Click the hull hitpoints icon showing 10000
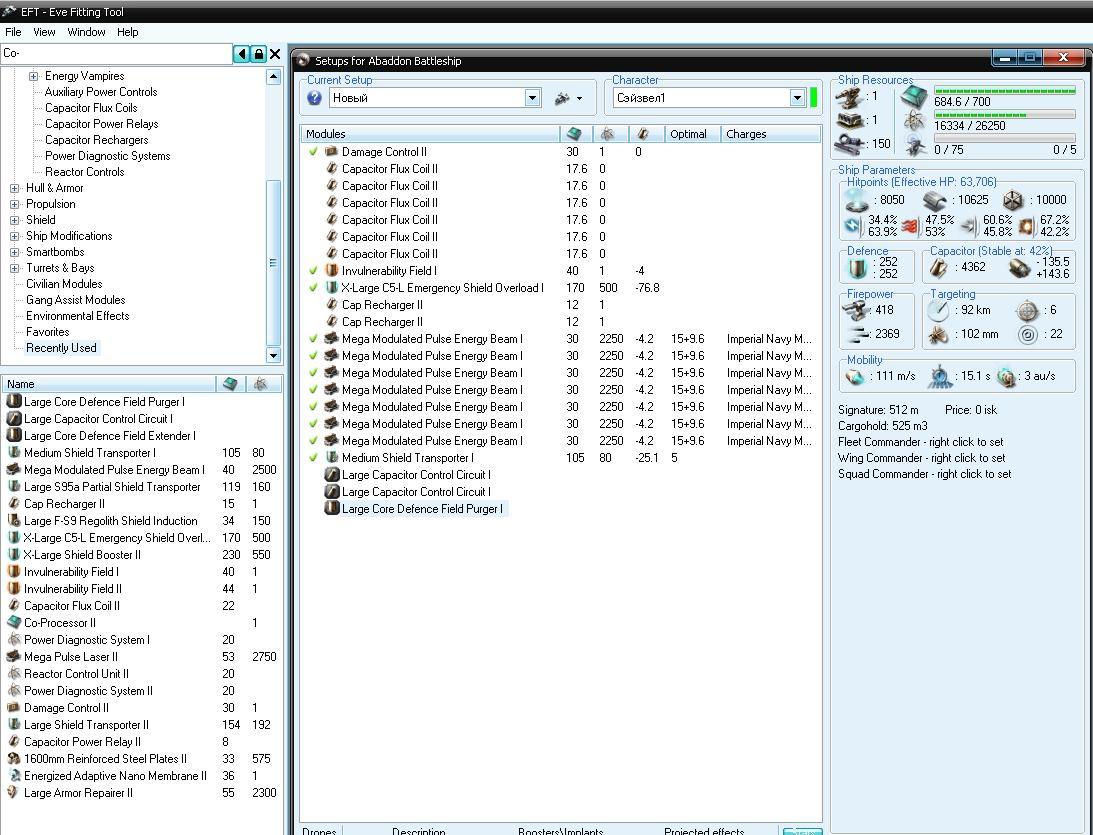Image resolution: width=1093 pixels, height=835 pixels. click(x=1012, y=201)
